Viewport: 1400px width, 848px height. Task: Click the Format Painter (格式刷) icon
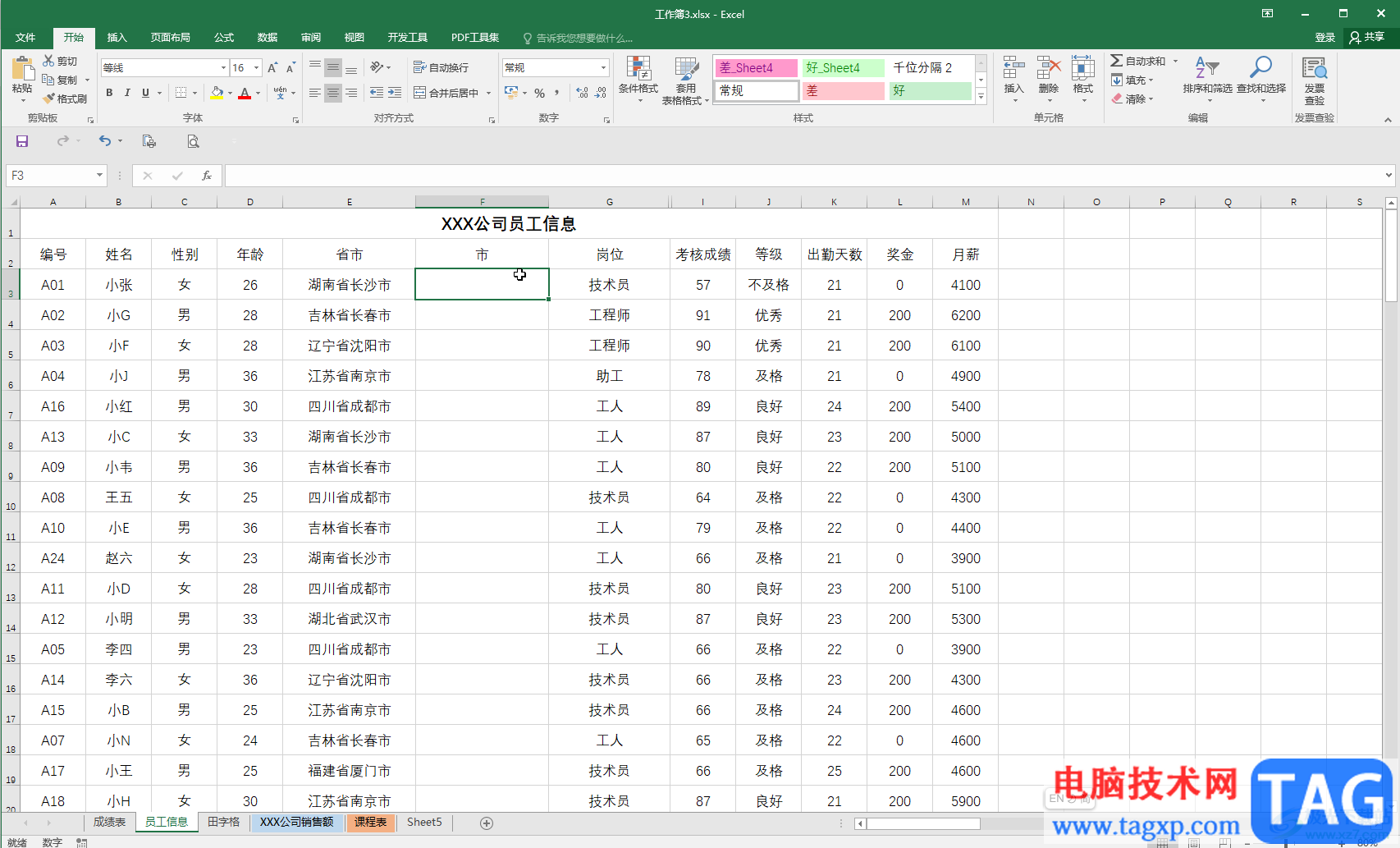coord(49,99)
